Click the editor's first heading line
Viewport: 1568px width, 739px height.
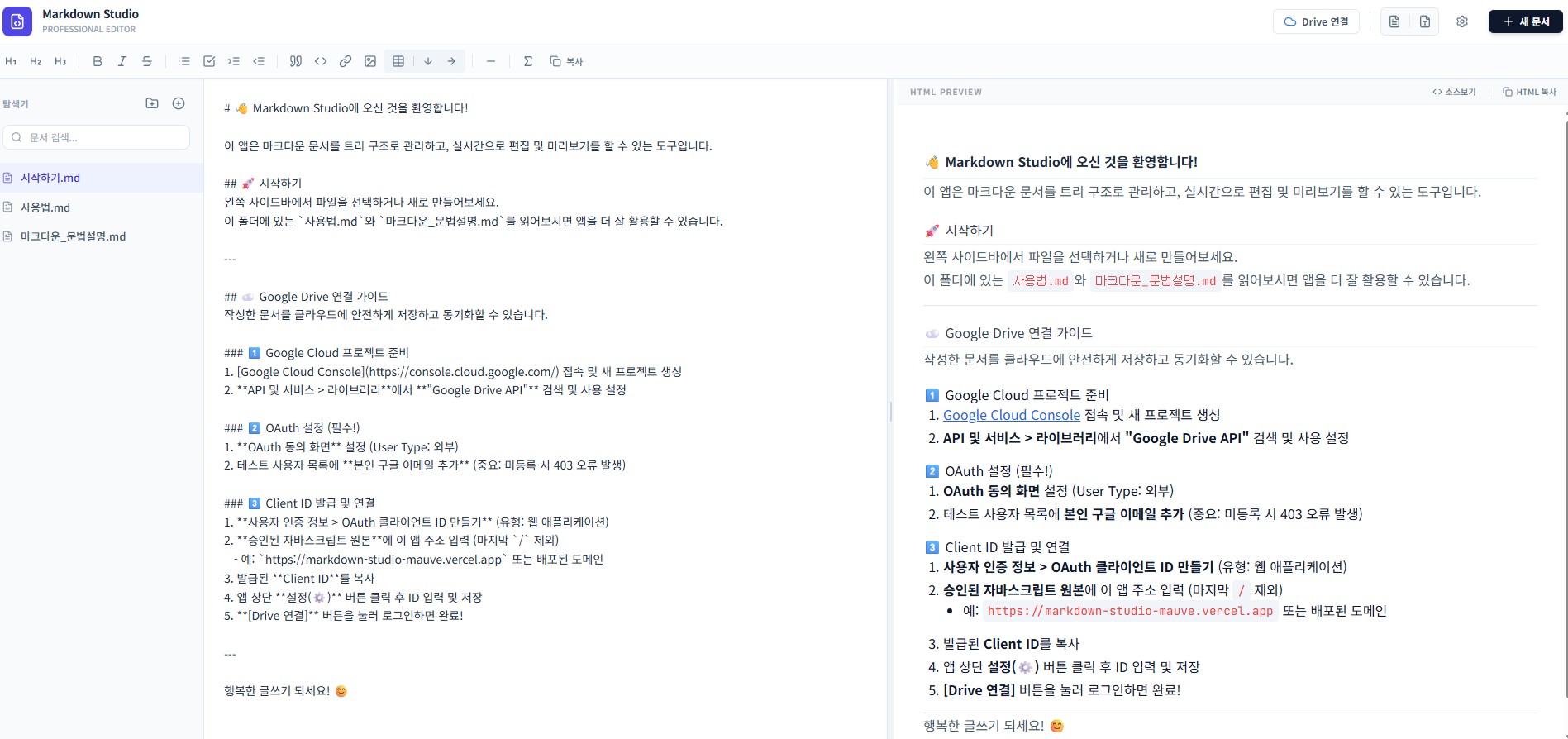point(346,108)
